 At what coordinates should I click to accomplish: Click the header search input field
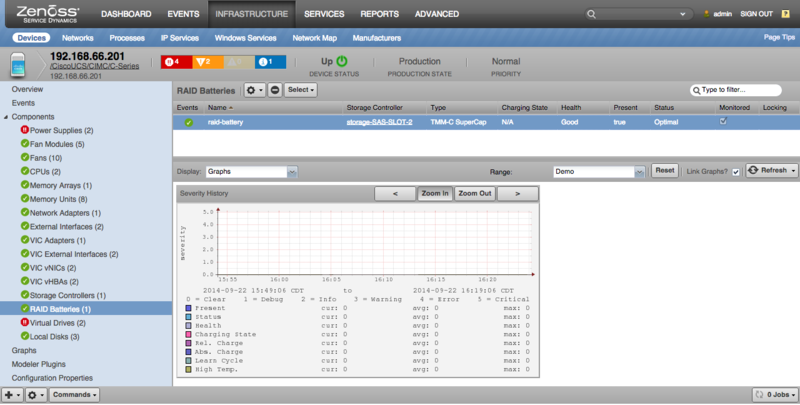[x=639, y=14]
